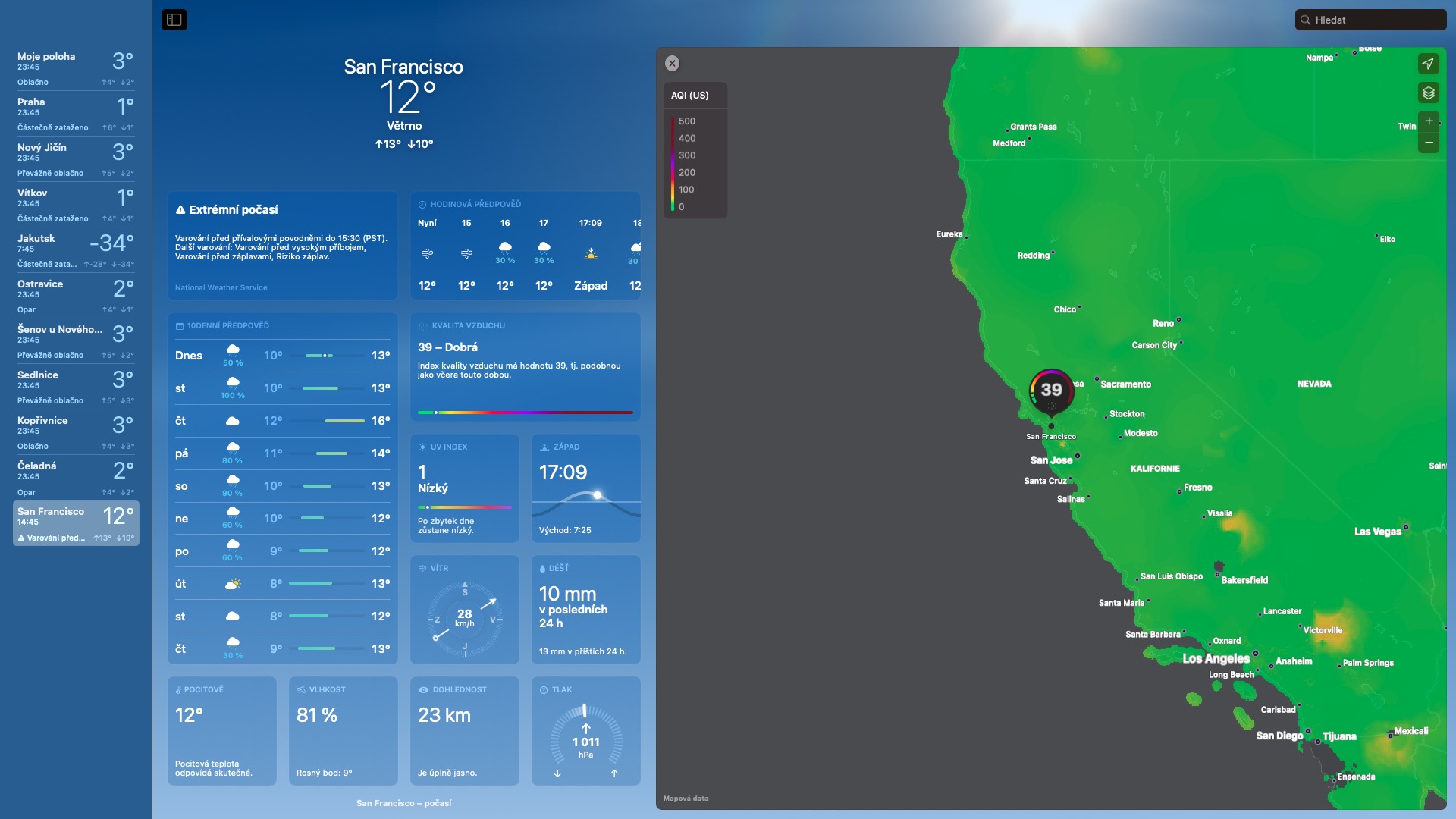Zoom out the map with minus button
The height and width of the screenshot is (819, 1456).
point(1428,143)
